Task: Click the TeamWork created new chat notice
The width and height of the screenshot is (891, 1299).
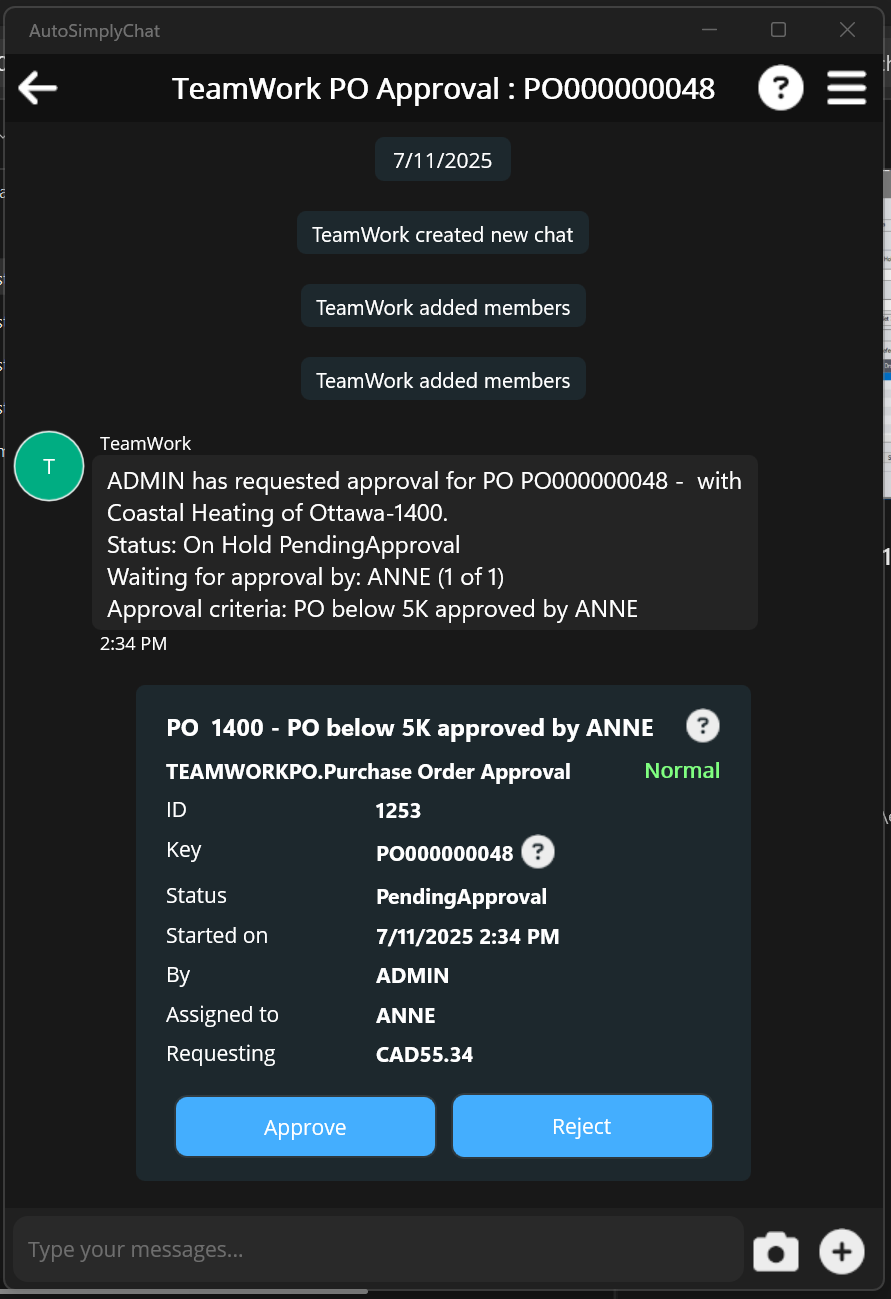Action: (443, 234)
